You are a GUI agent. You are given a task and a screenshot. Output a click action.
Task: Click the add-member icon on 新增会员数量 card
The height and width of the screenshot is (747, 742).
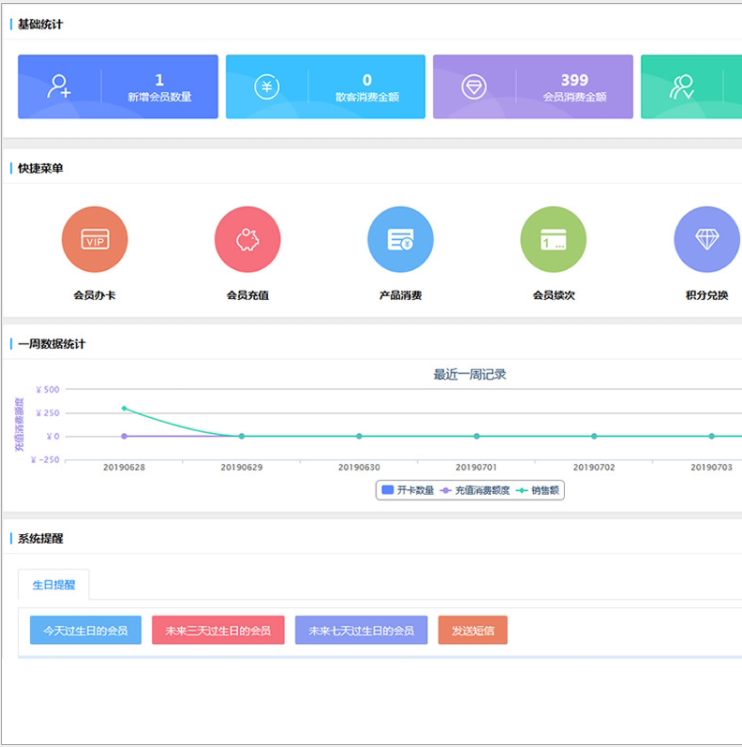coord(59,87)
